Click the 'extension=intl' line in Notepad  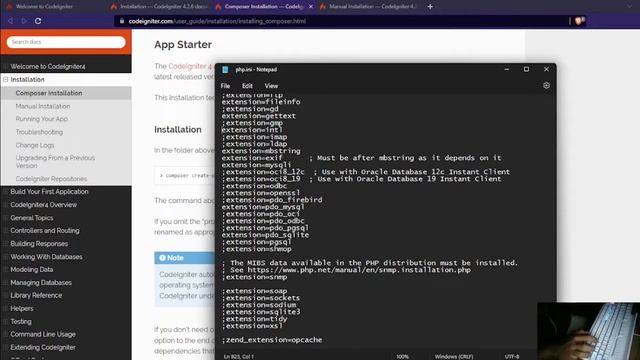tap(252, 130)
